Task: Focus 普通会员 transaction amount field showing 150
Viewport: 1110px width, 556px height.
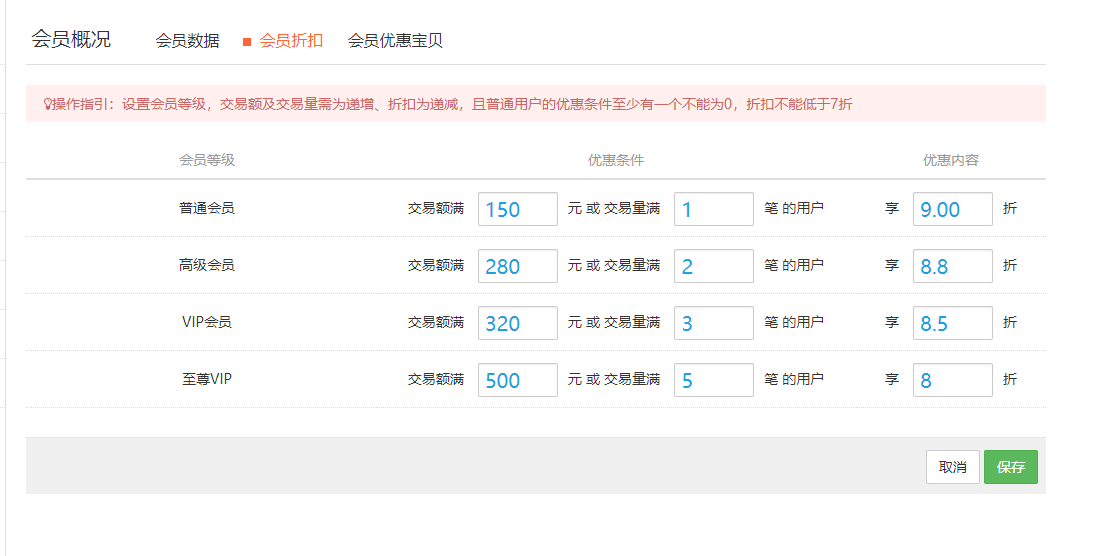Action: pyautogui.click(x=517, y=209)
